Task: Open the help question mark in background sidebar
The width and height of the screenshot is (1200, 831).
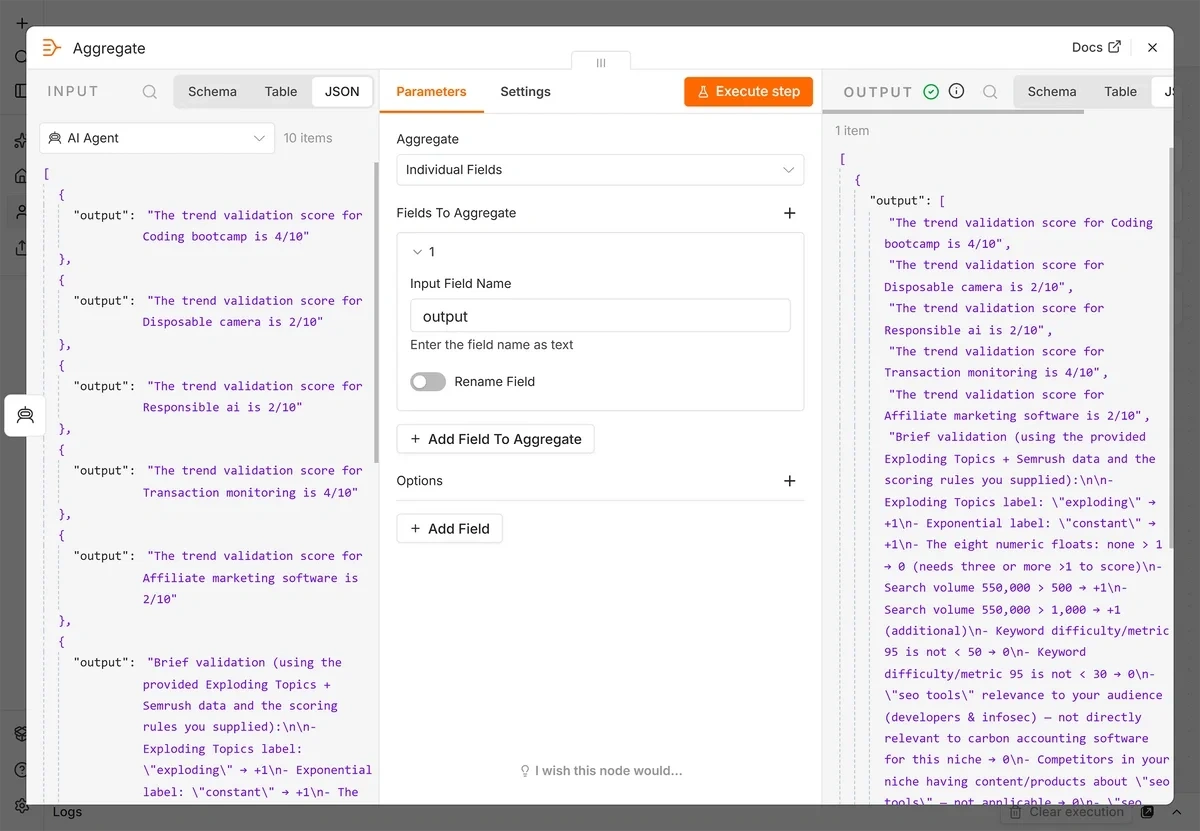Action: (x=21, y=770)
